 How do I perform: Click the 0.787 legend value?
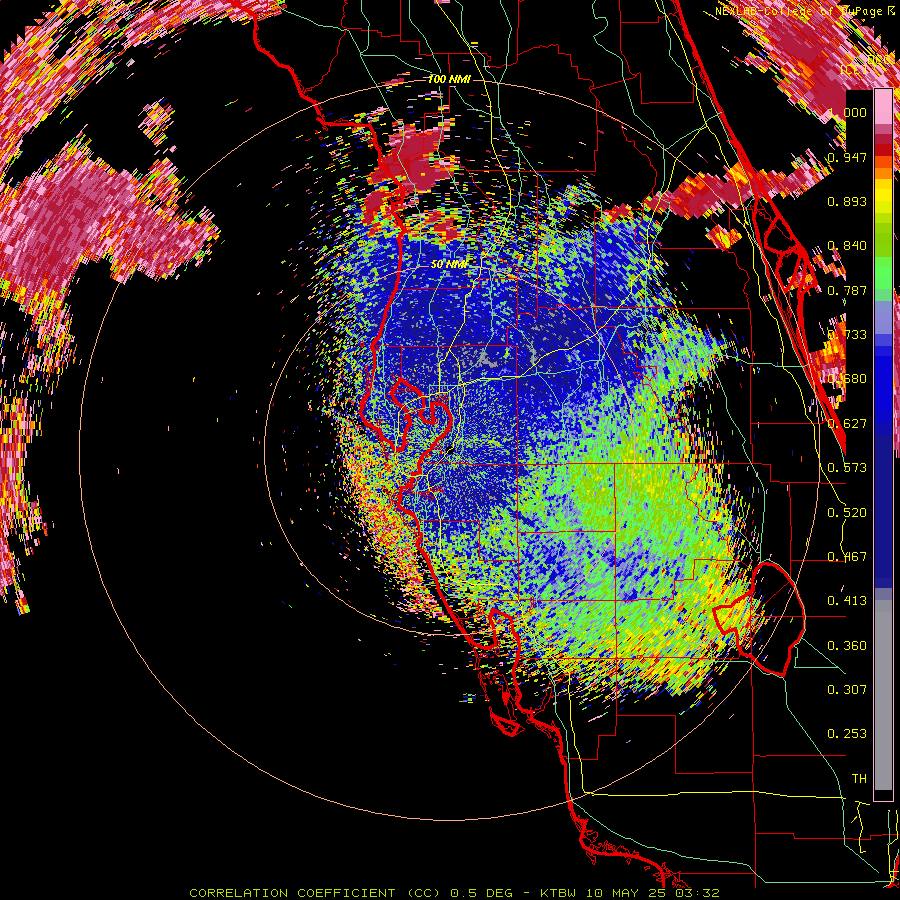tap(847, 290)
